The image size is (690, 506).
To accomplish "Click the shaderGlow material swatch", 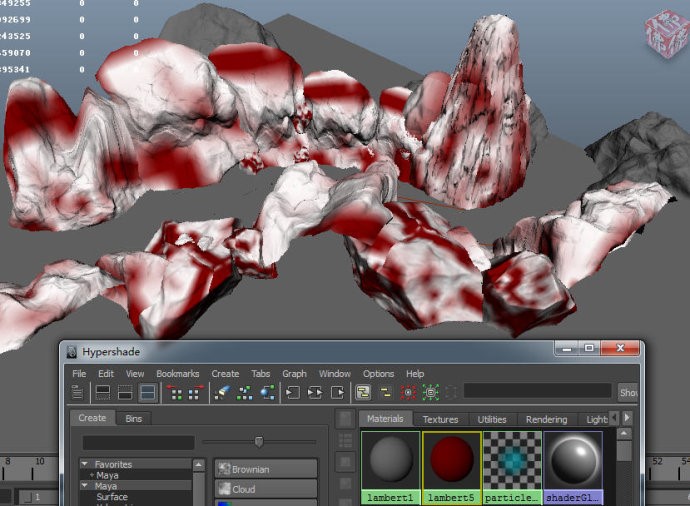I will 573,461.
